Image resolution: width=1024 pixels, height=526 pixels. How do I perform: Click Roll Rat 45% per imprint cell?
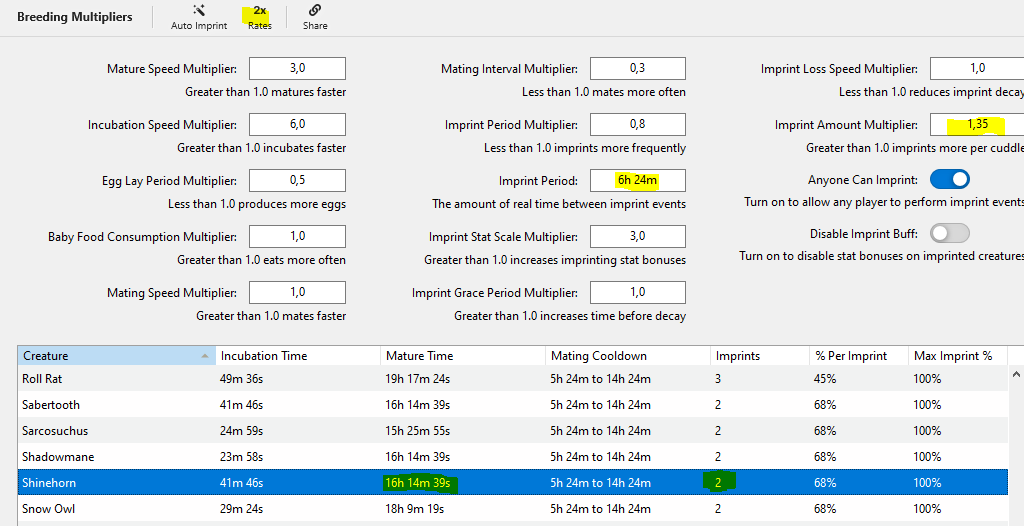pos(825,379)
